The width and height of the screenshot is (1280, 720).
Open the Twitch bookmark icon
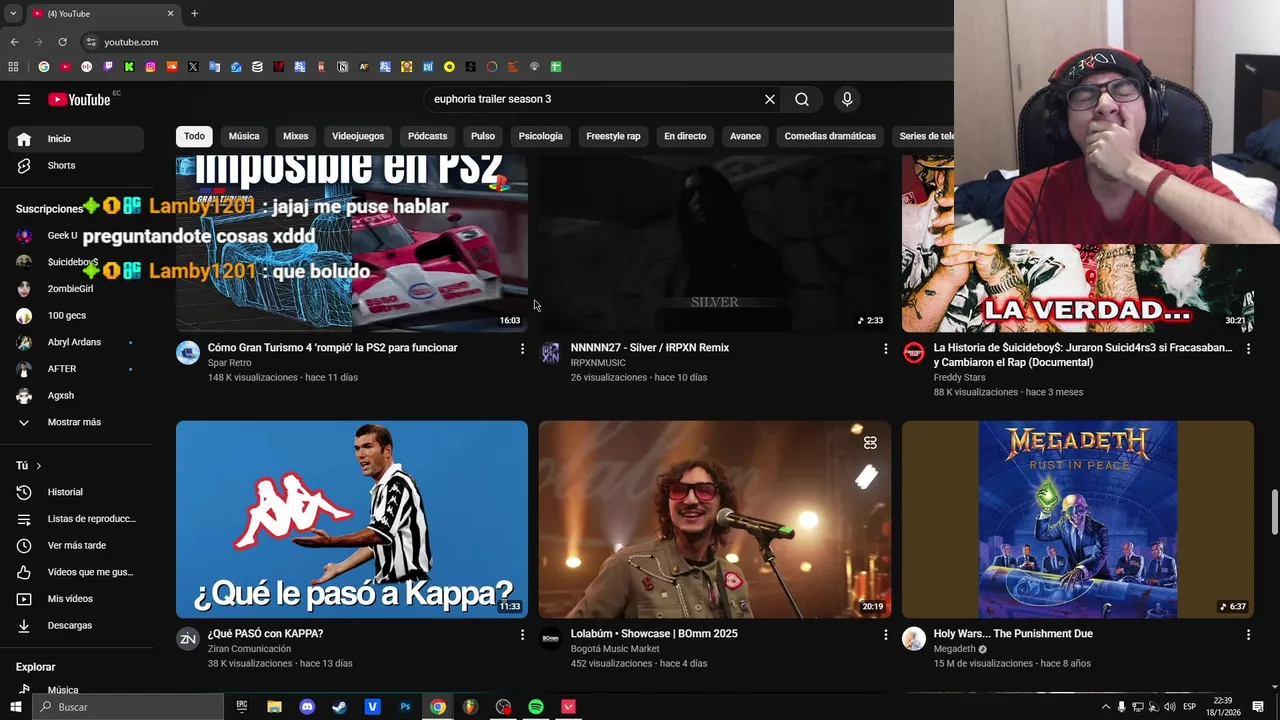click(x=108, y=67)
